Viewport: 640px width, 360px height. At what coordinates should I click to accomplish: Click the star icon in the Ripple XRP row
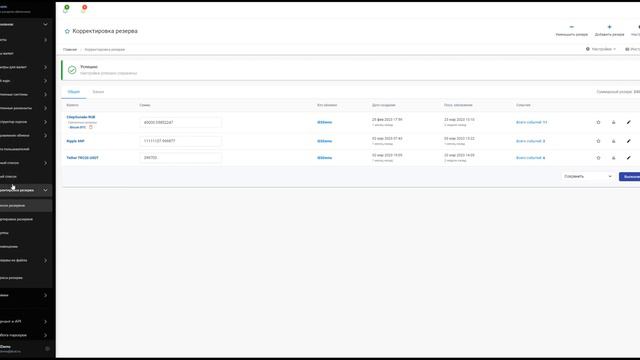[598, 141]
